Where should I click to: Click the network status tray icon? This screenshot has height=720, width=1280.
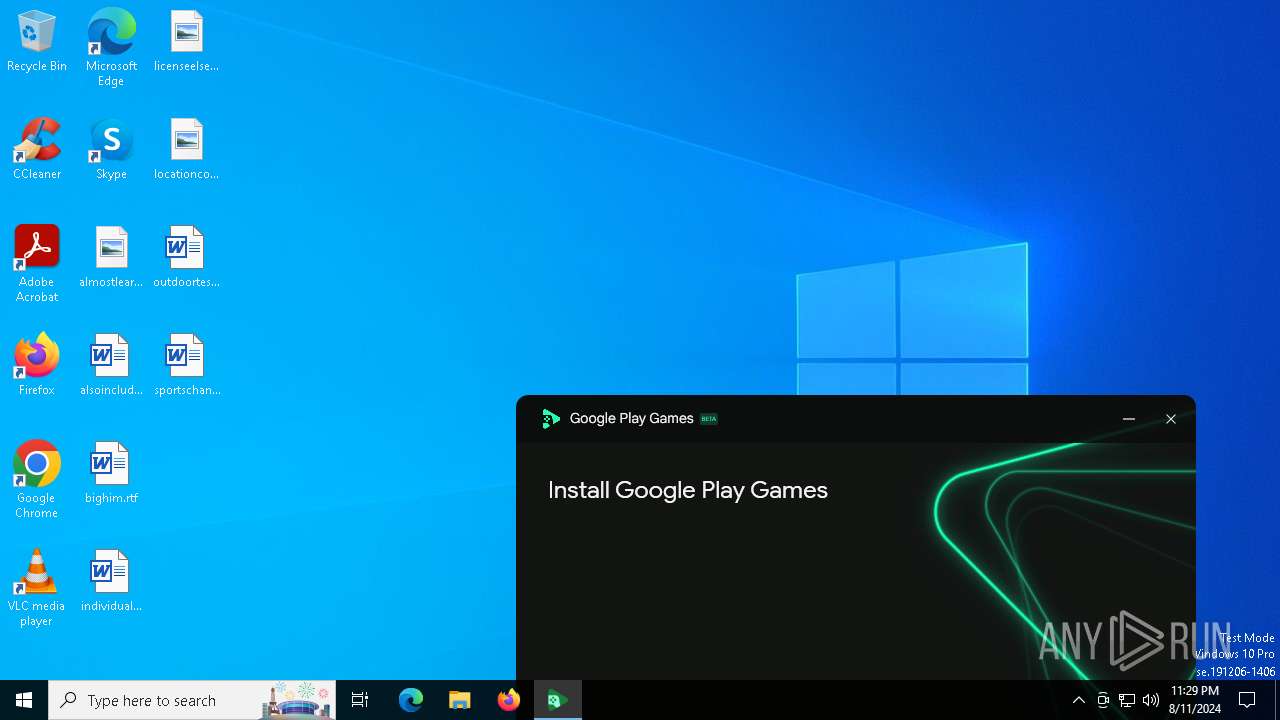(1127, 700)
